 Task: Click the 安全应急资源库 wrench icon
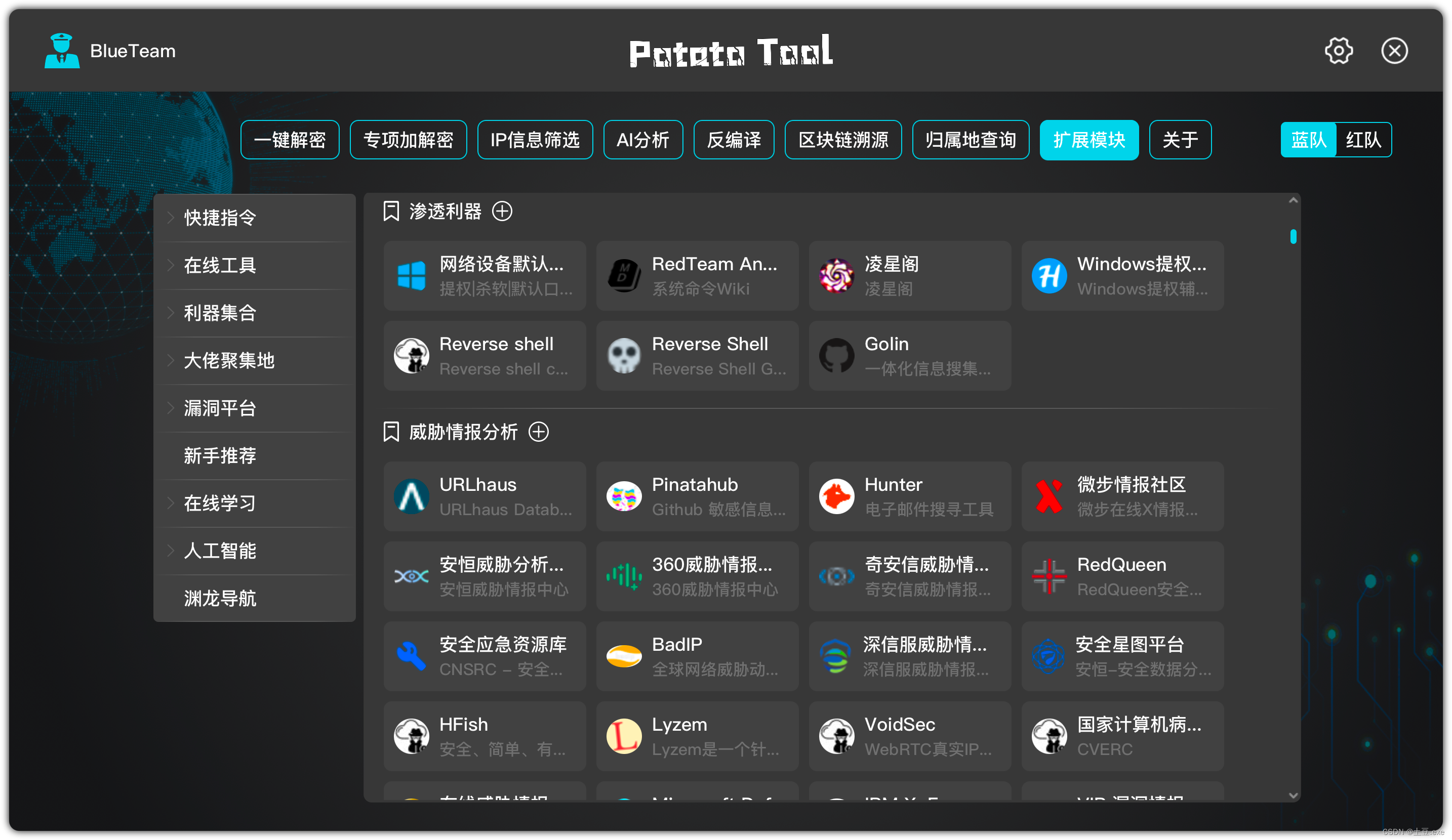[411, 656]
